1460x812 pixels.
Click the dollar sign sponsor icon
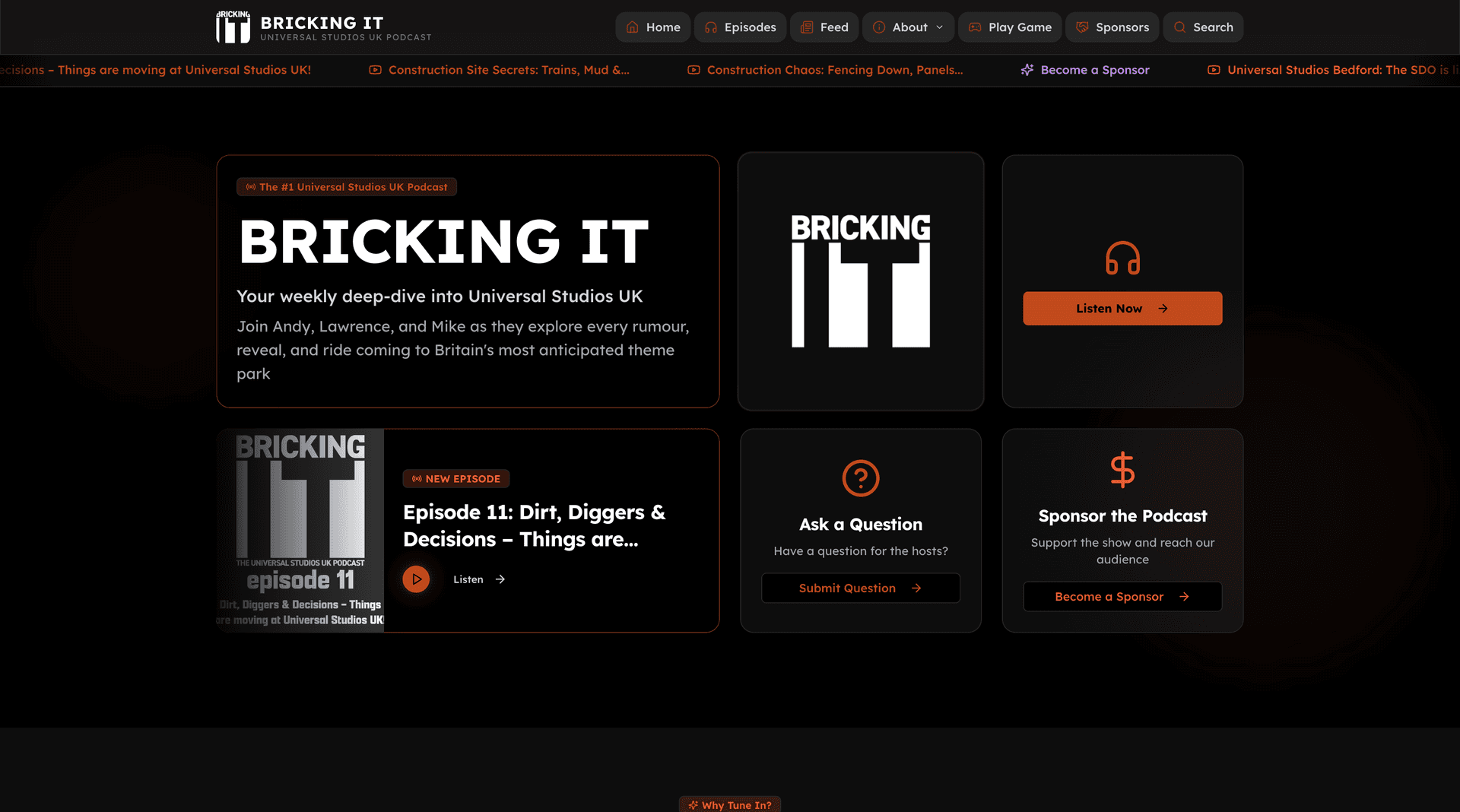click(x=1122, y=471)
